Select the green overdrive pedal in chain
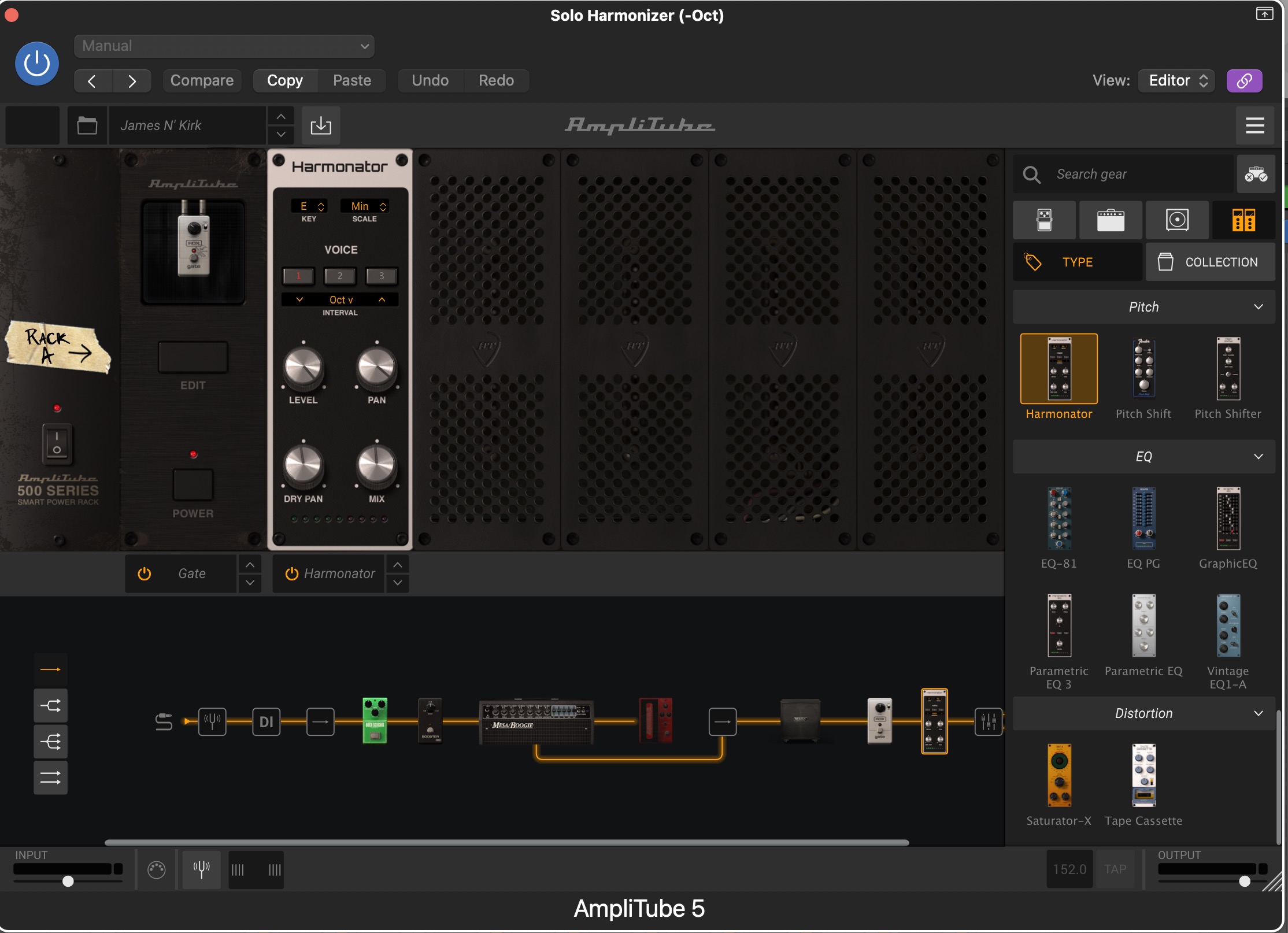1288x933 pixels. [375, 720]
